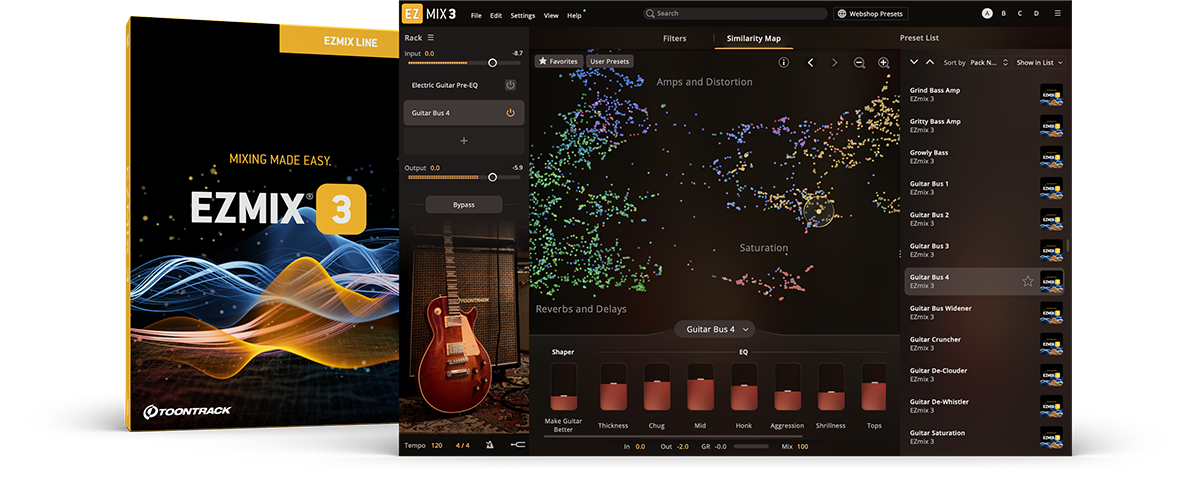This screenshot has height=488, width=1200.
Task: Toggle power for Guitar Bus 4 rack slot
Action: [x=510, y=113]
